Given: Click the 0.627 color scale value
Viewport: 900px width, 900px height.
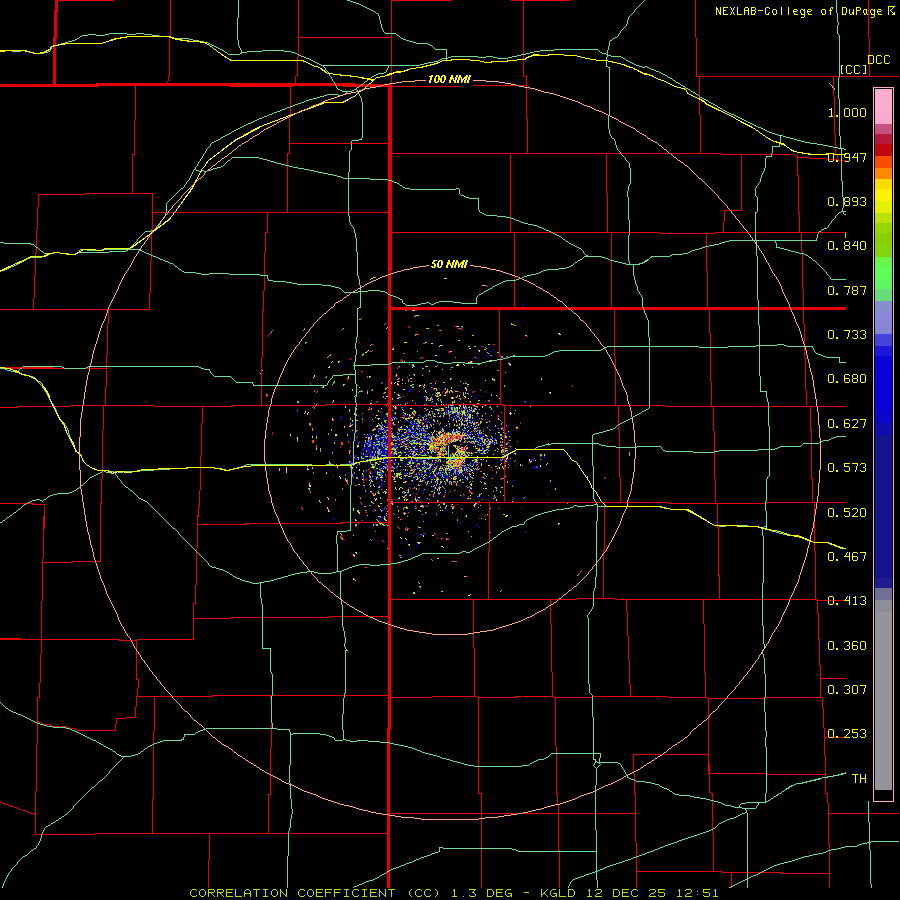Looking at the screenshot, I should coord(847,424).
